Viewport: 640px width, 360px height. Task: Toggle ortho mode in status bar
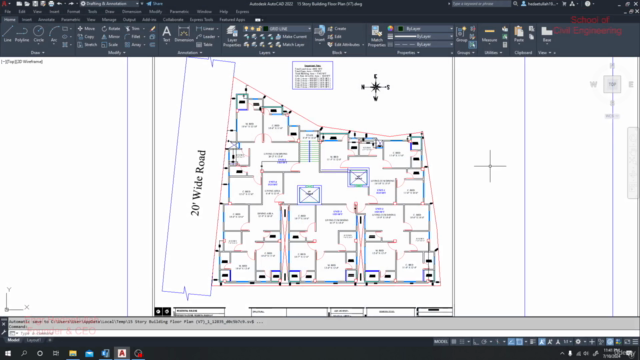(x=476, y=342)
